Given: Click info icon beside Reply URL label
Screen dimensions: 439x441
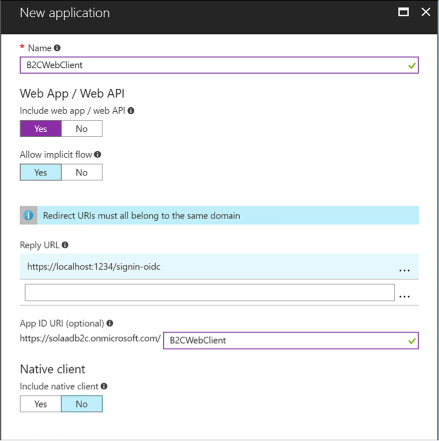Looking at the screenshot, I should 65,245.
